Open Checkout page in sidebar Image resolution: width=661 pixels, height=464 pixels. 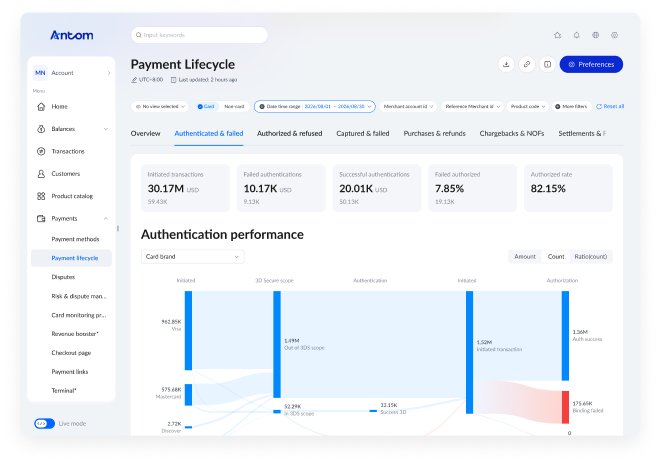point(71,353)
